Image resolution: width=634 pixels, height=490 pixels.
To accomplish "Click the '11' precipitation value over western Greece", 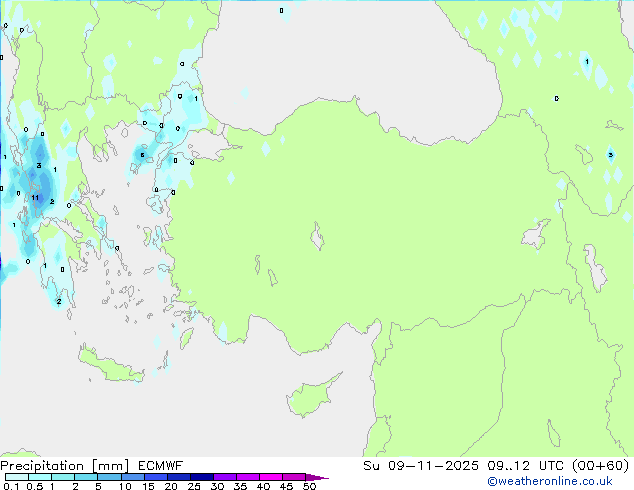I will pos(35,198).
